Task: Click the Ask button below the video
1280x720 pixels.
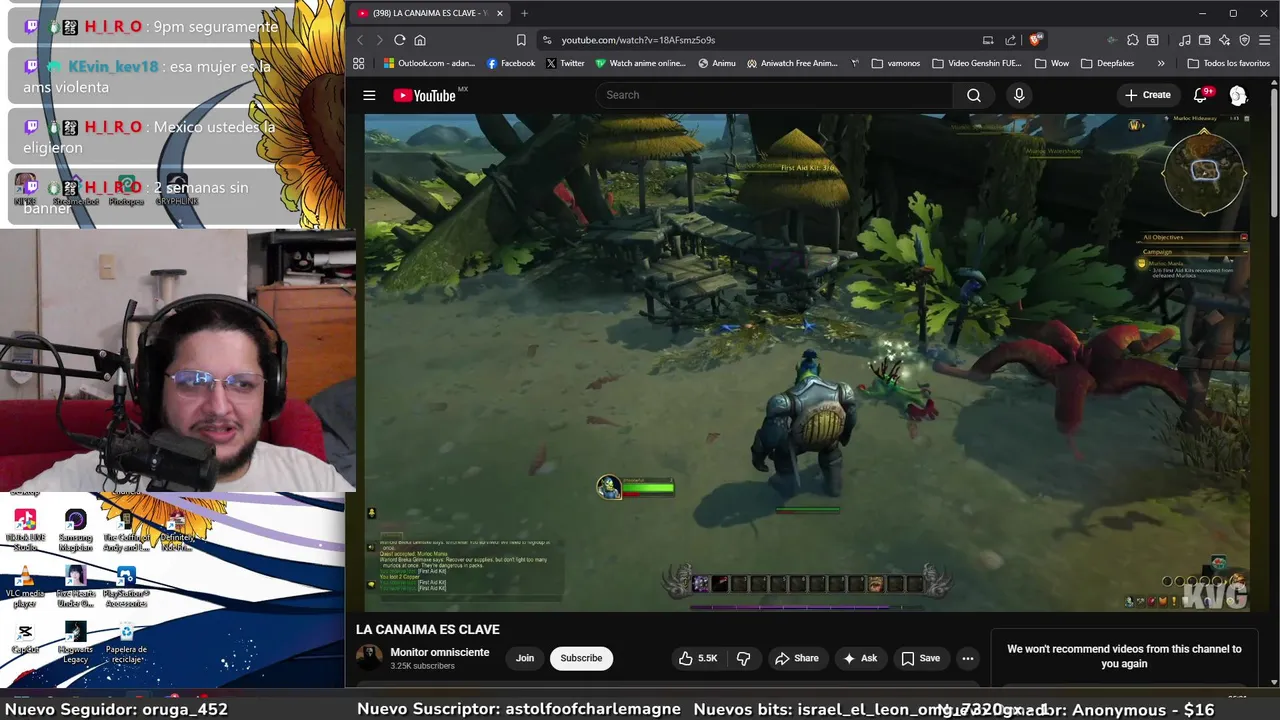Action: (859, 658)
